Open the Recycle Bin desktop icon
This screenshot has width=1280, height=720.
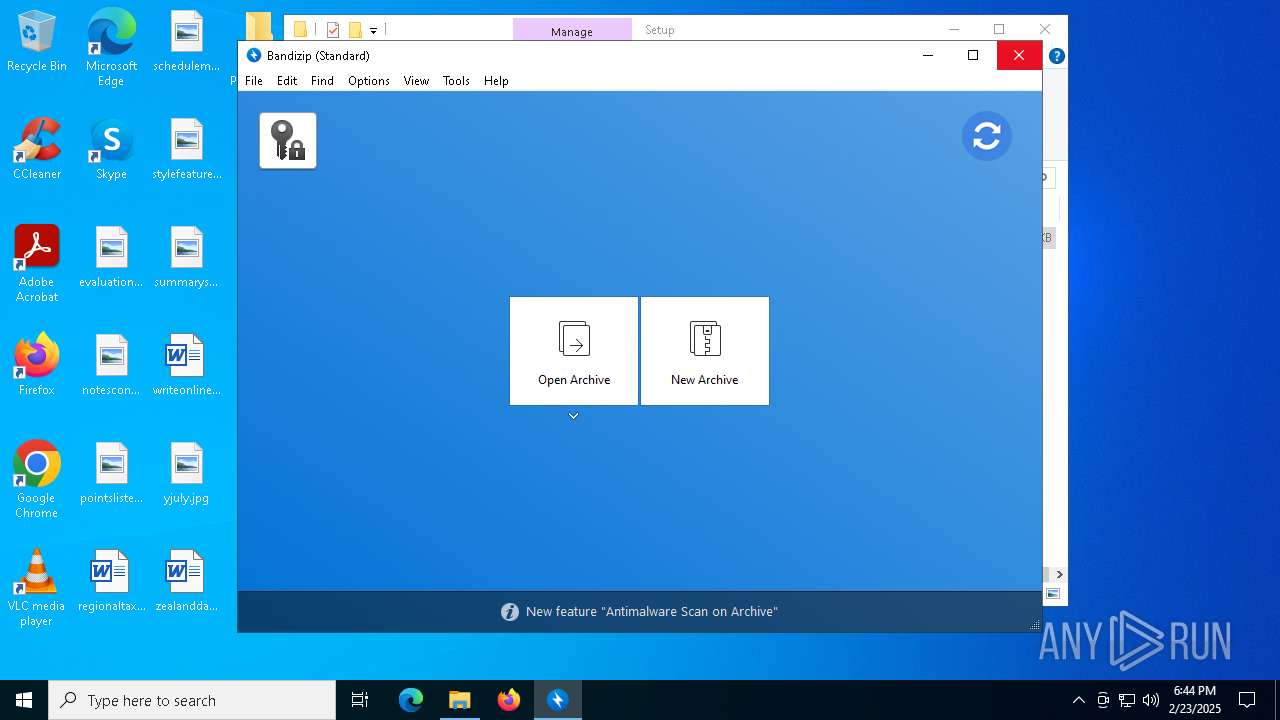37,42
